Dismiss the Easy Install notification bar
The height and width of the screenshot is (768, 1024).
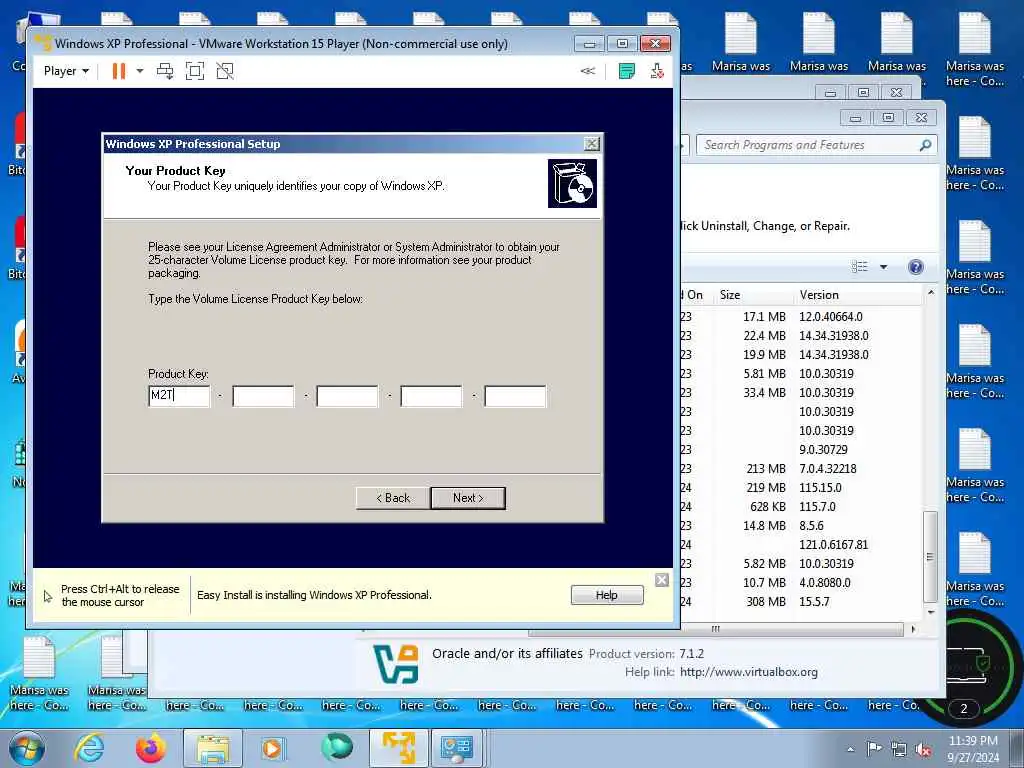pyautogui.click(x=662, y=580)
